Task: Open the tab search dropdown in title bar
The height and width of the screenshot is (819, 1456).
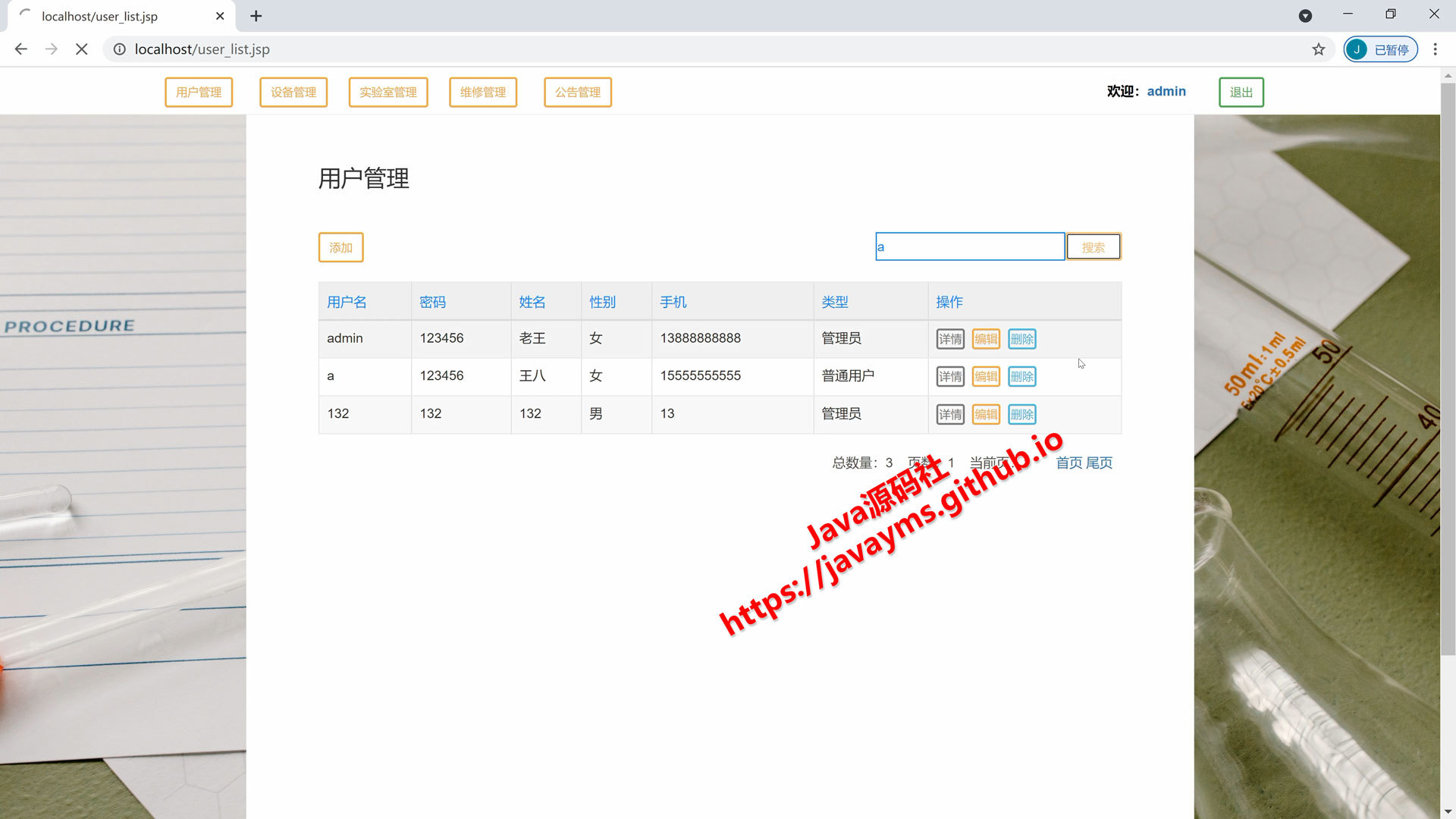Action: 1305,16
